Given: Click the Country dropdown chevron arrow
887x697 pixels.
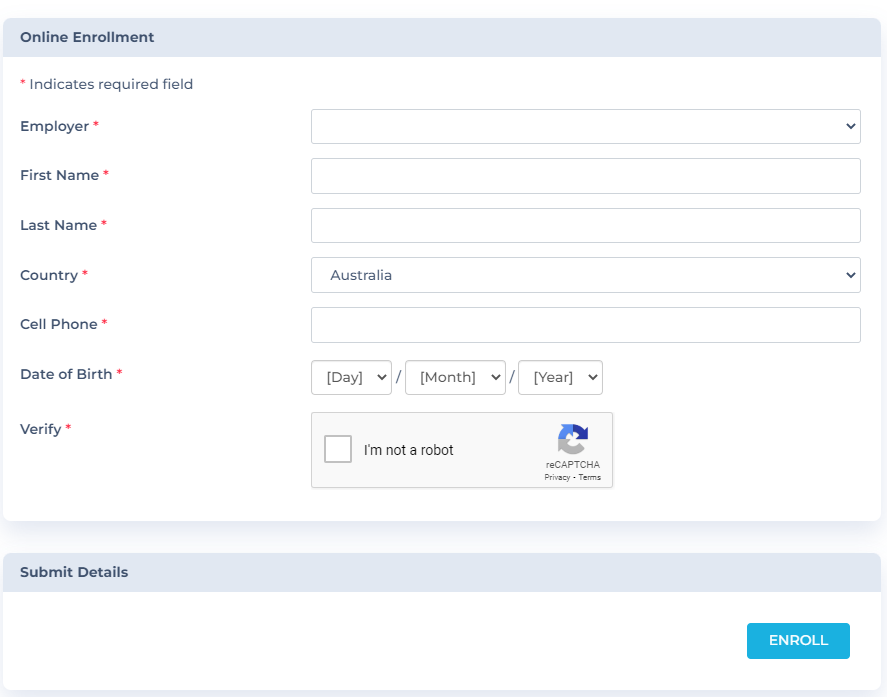Looking at the screenshot, I should pyautogui.click(x=850, y=275).
